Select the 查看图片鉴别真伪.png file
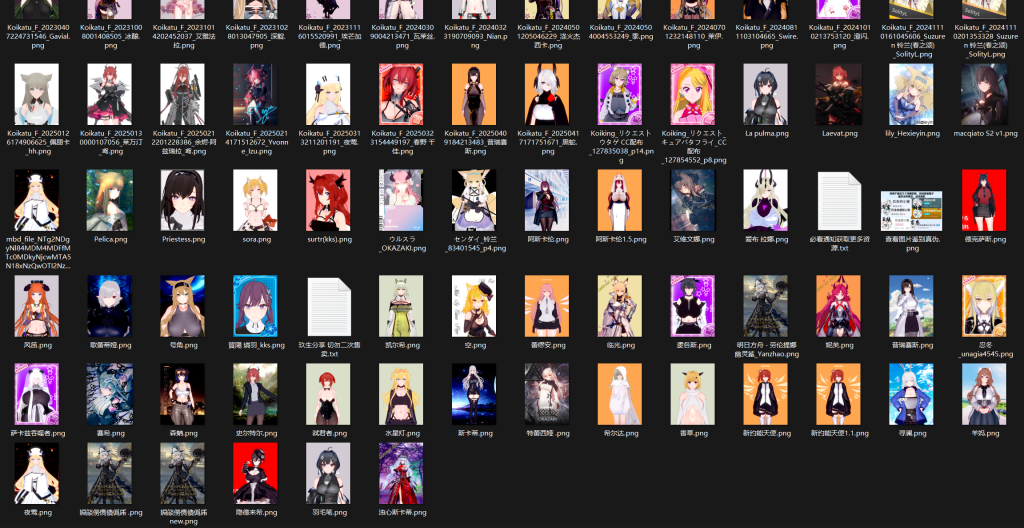Viewport: 1024px width, 528px height. [912, 212]
